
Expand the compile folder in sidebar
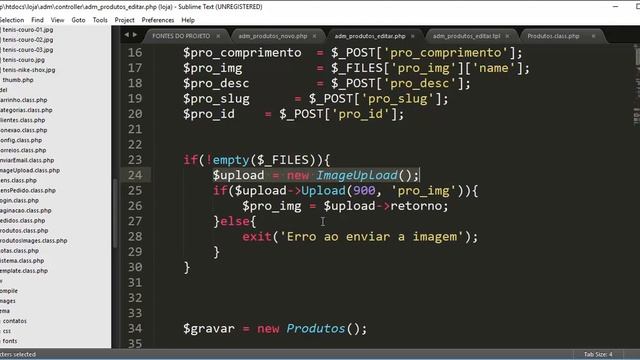tap(9, 291)
